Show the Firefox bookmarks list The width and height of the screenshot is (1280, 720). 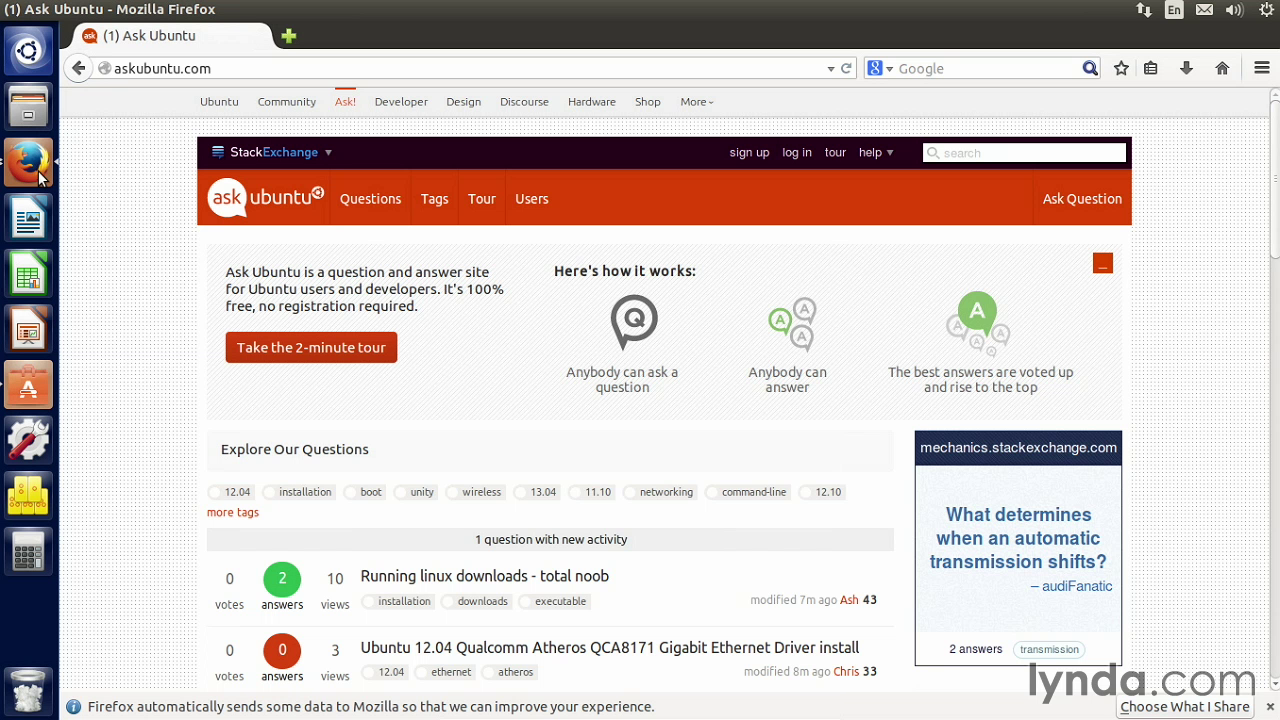(x=1151, y=68)
